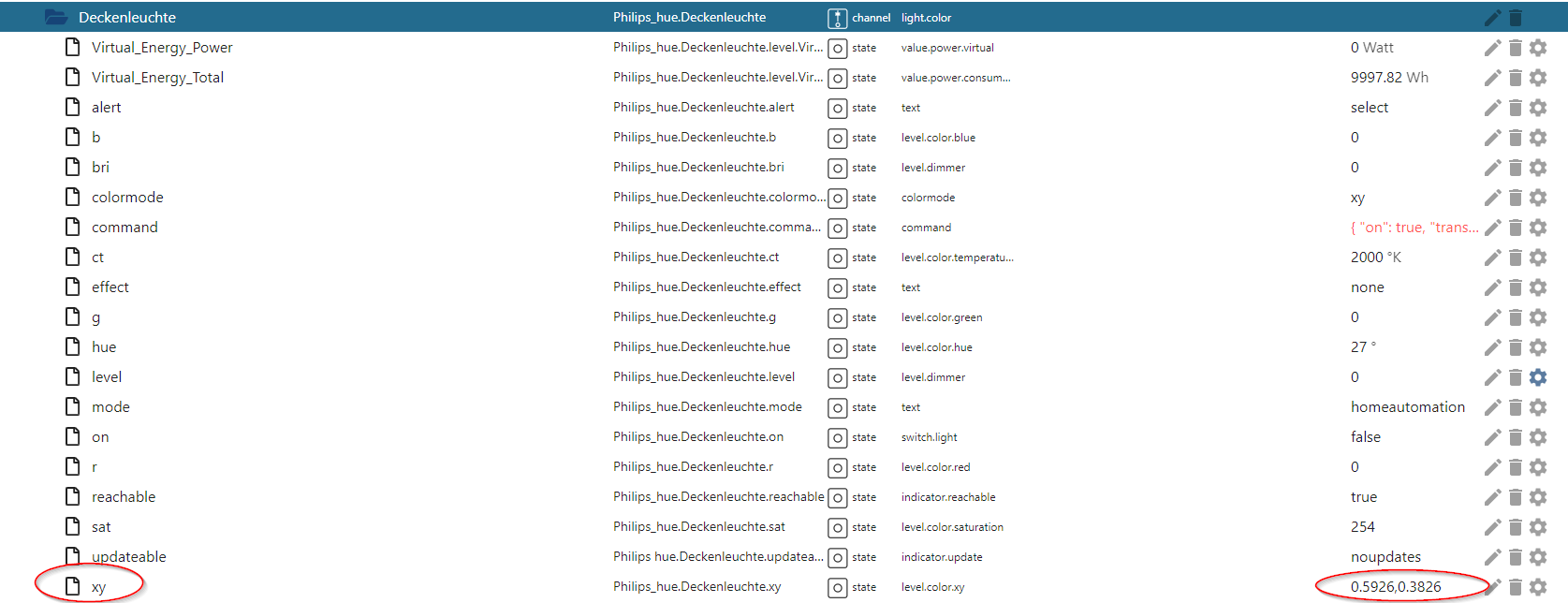Click the ID 'Philips_hue.Deckenleuchte.reachable'

(x=719, y=497)
